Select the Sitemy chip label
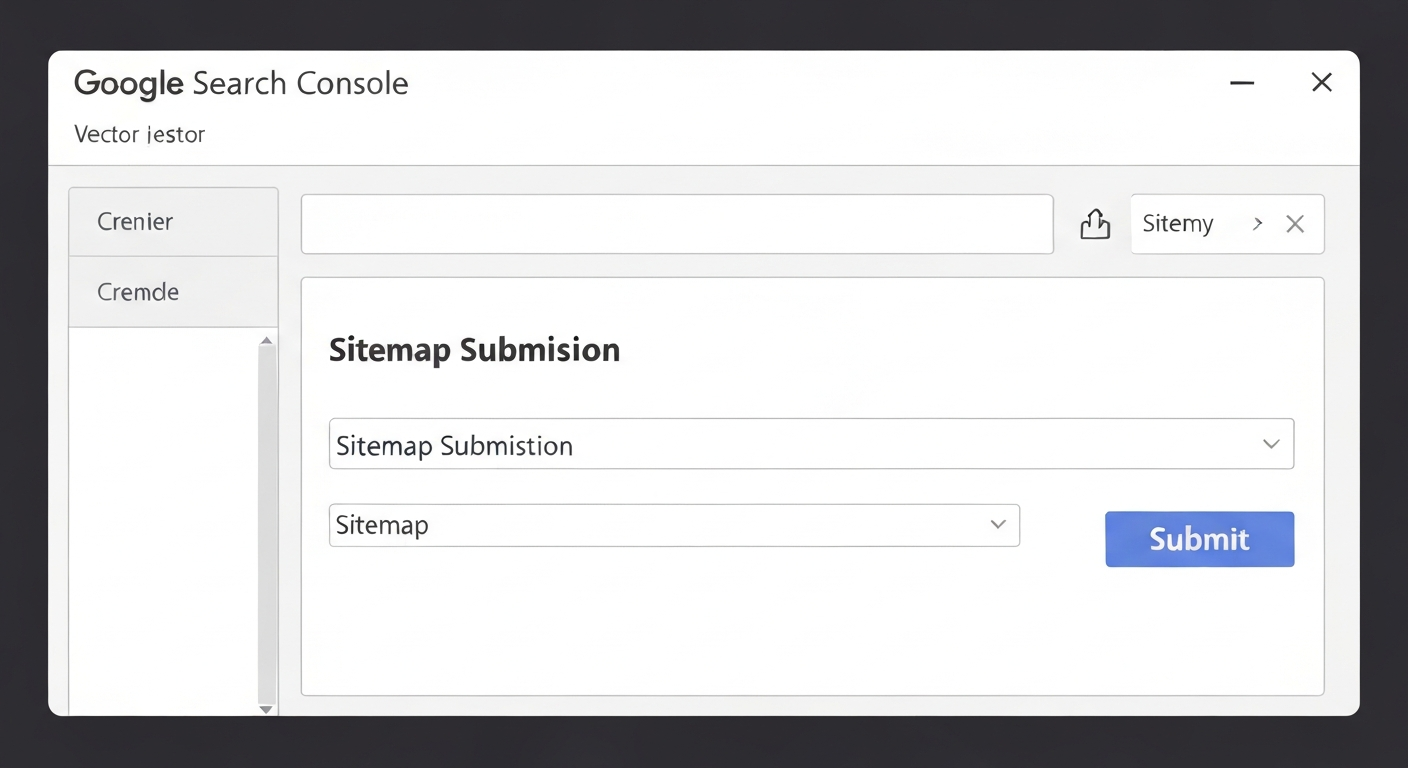 pyautogui.click(x=1178, y=224)
